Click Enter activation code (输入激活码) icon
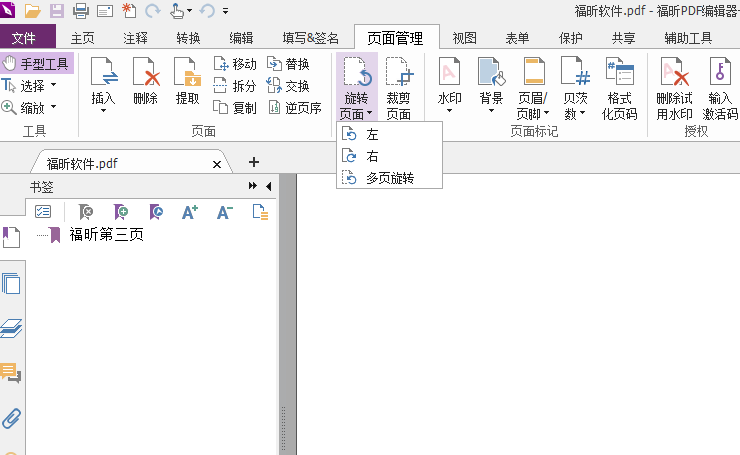The image size is (740, 455). click(x=719, y=87)
